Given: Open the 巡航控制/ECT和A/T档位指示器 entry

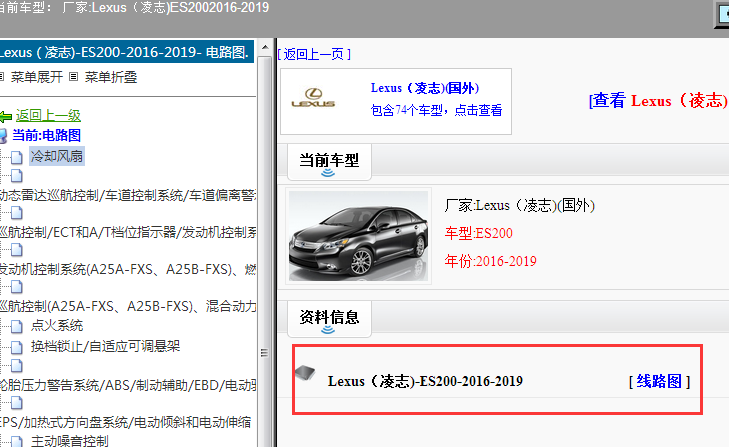Looking at the screenshot, I should coord(128,232).
